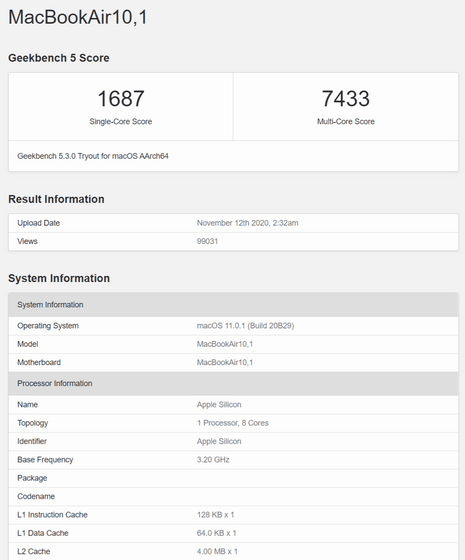The width and height of the screenshot is (465, 560).
Task: Click the System Information table header row
Action: coord(233,305)
